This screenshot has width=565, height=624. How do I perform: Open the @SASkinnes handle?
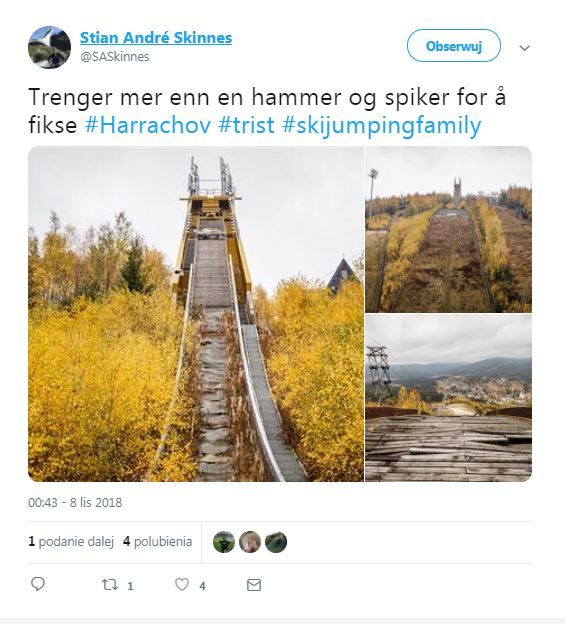click(115, 57)
